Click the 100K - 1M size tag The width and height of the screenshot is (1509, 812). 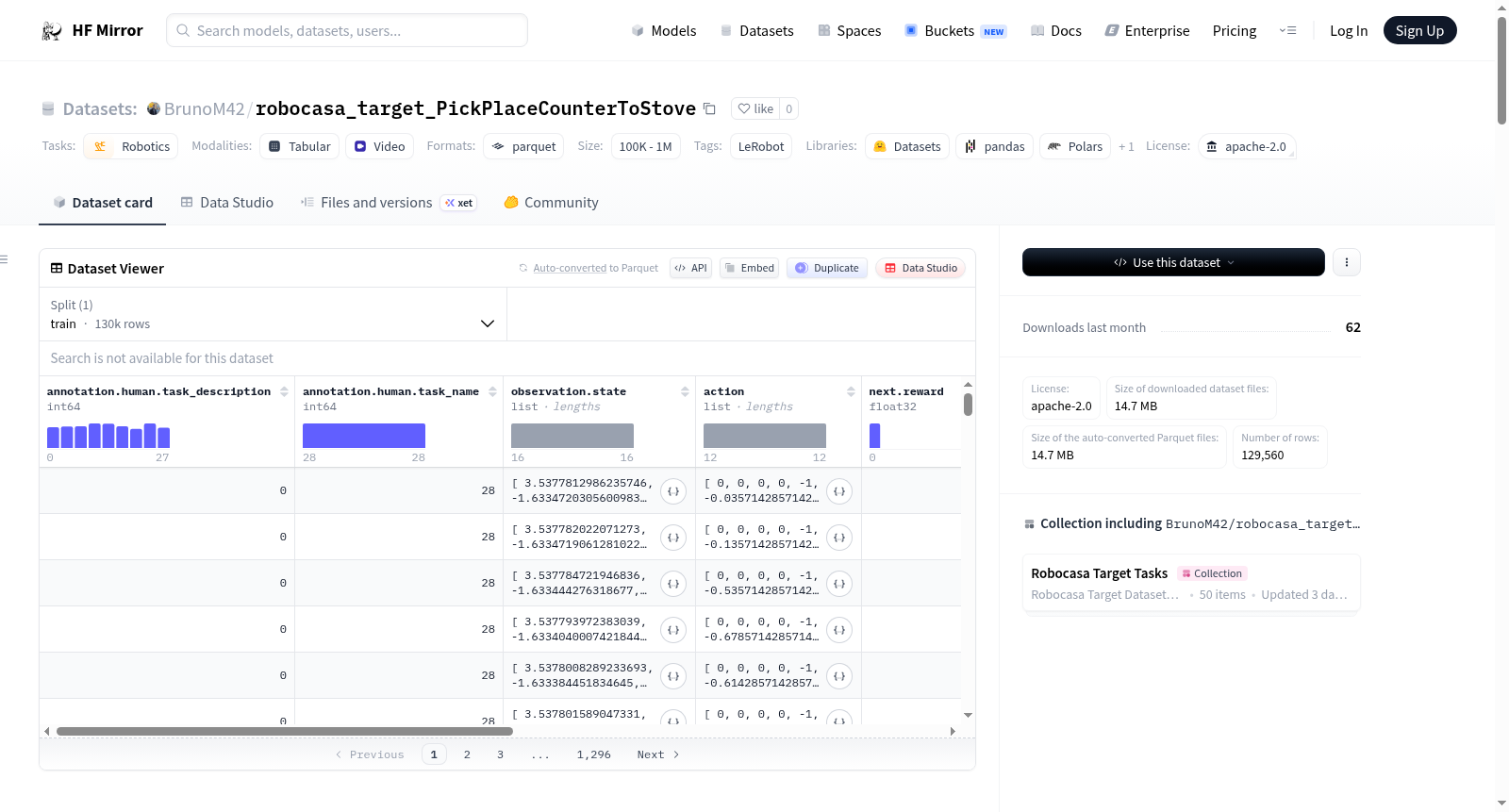click(645, 146)
